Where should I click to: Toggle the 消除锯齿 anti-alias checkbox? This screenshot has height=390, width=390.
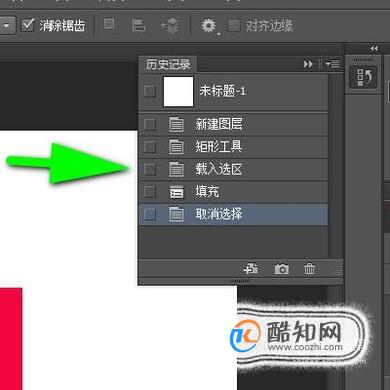pyautogui.click(x=27, y=25)
